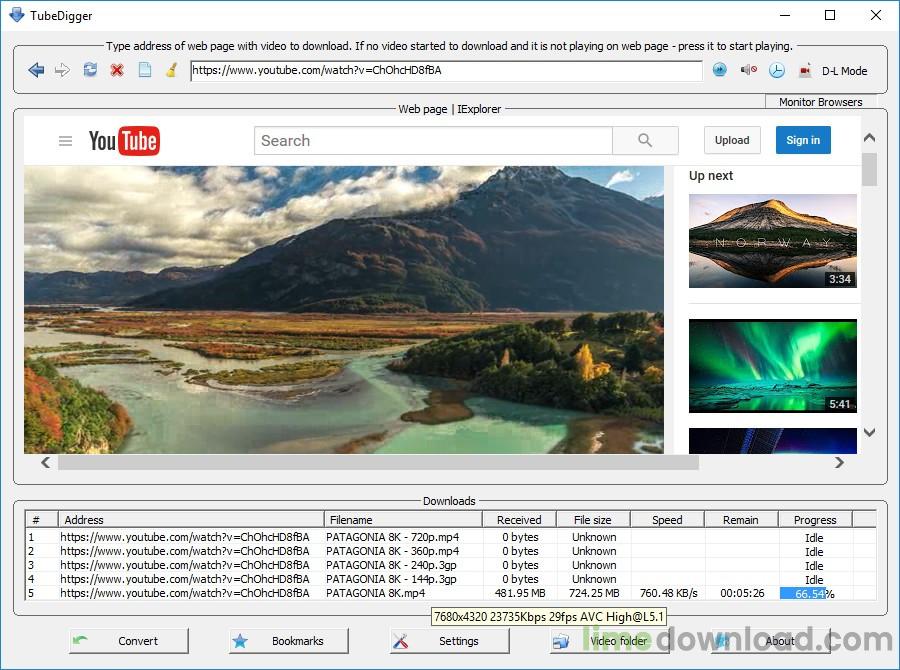The image size is (900, 670).
Task: Toggle the mute speaker icon
Action: coord(748,70)
